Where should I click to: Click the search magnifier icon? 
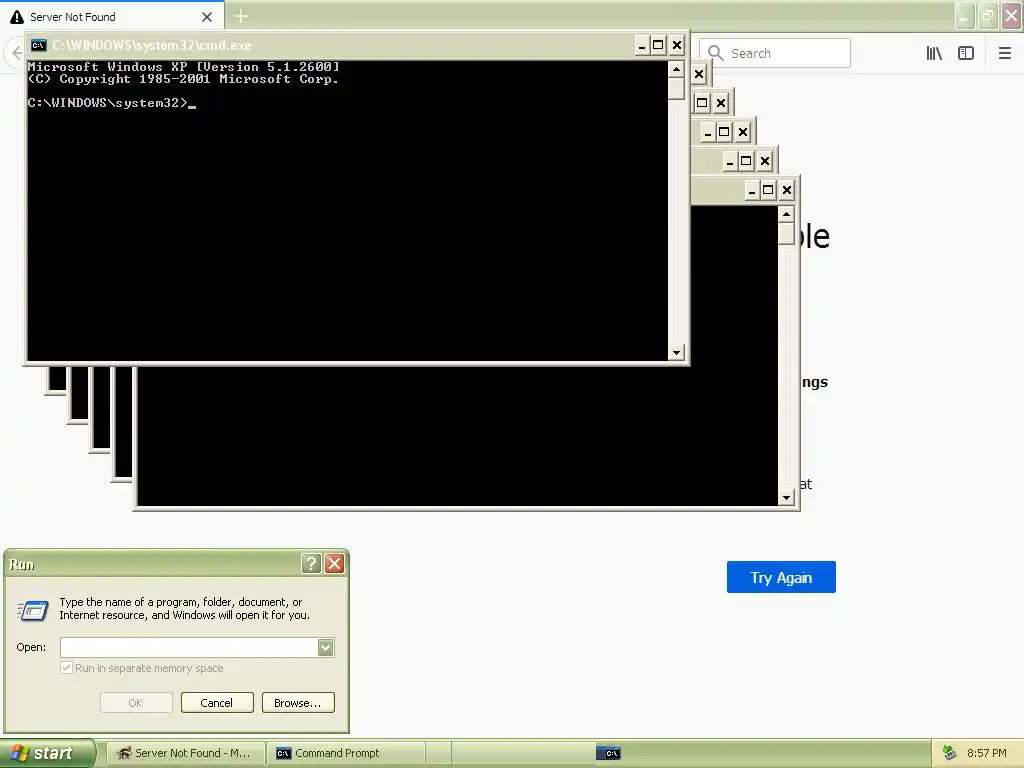[x=715, y=53]
